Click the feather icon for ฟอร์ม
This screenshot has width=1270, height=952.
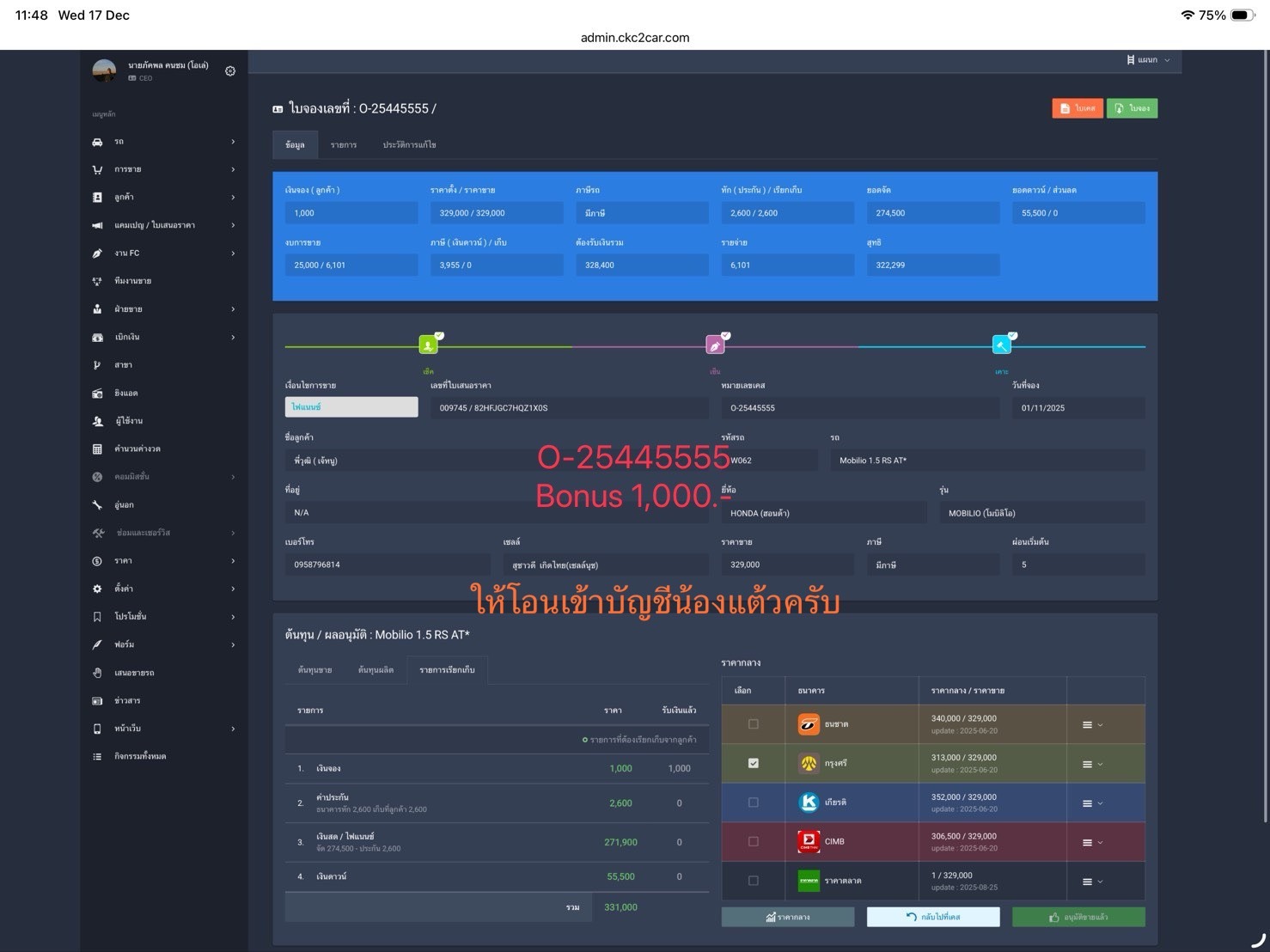(97, 644)
